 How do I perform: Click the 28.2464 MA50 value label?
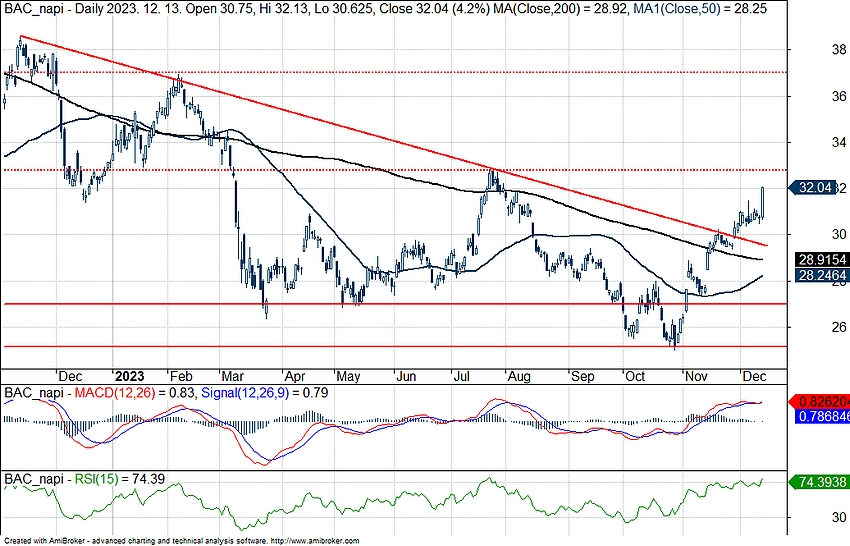point(822,275)
